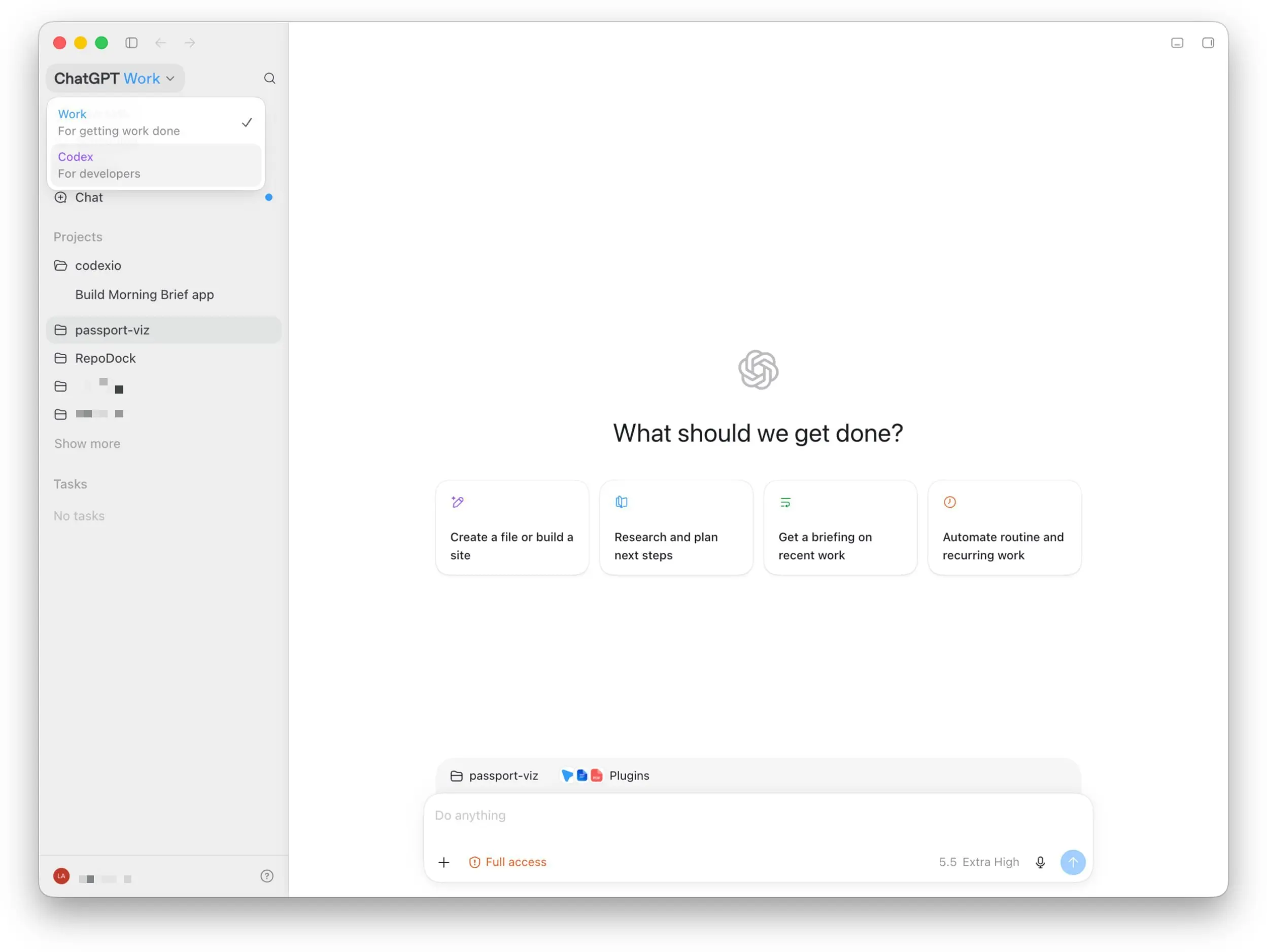This screenshot has height=952, width=1267.
Task: Open the 5.5 Extra High model selector
Action: tap(978, 862)
